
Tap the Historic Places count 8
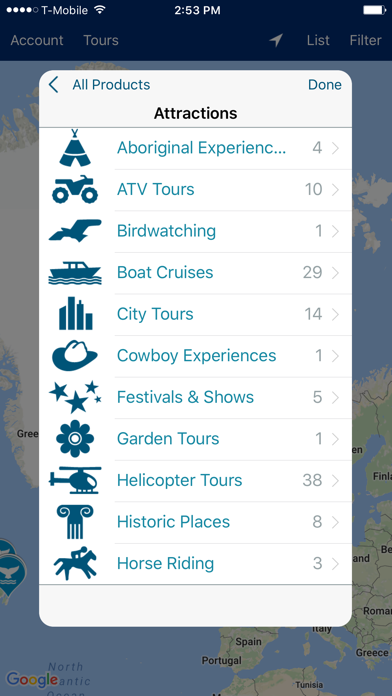pos(317,522)
